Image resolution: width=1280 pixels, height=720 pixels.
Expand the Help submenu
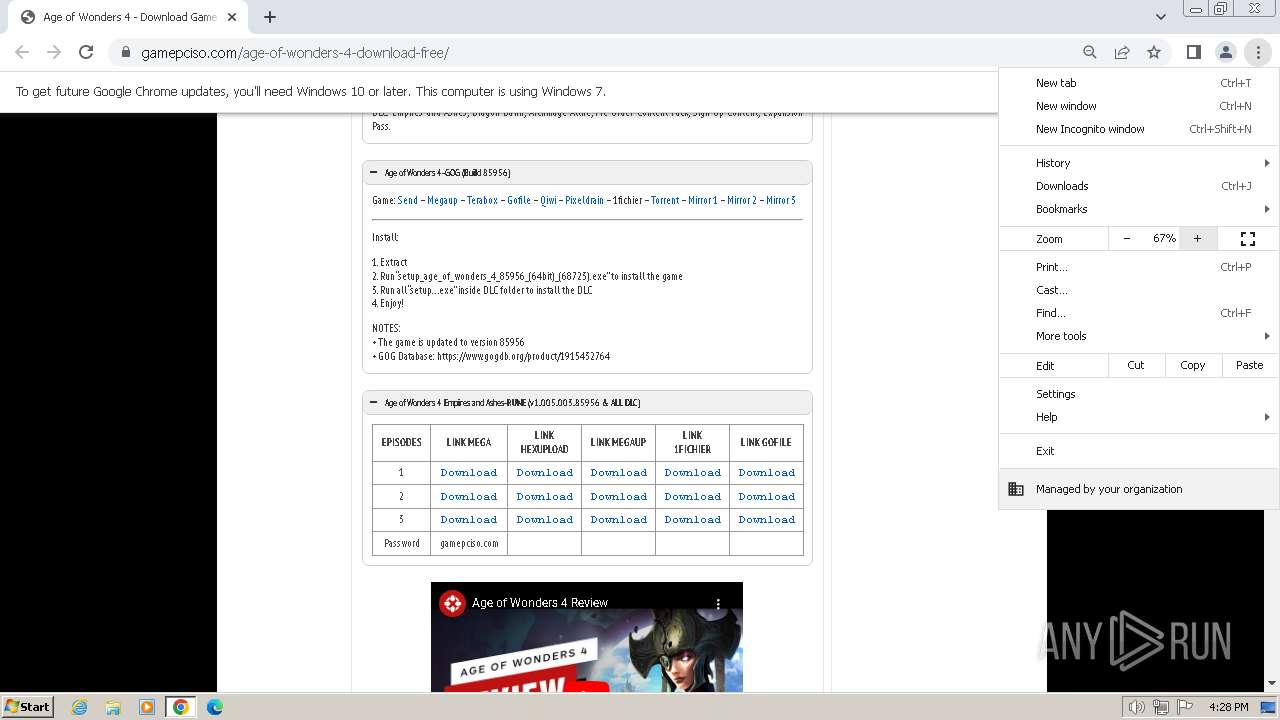(1139, 417)
